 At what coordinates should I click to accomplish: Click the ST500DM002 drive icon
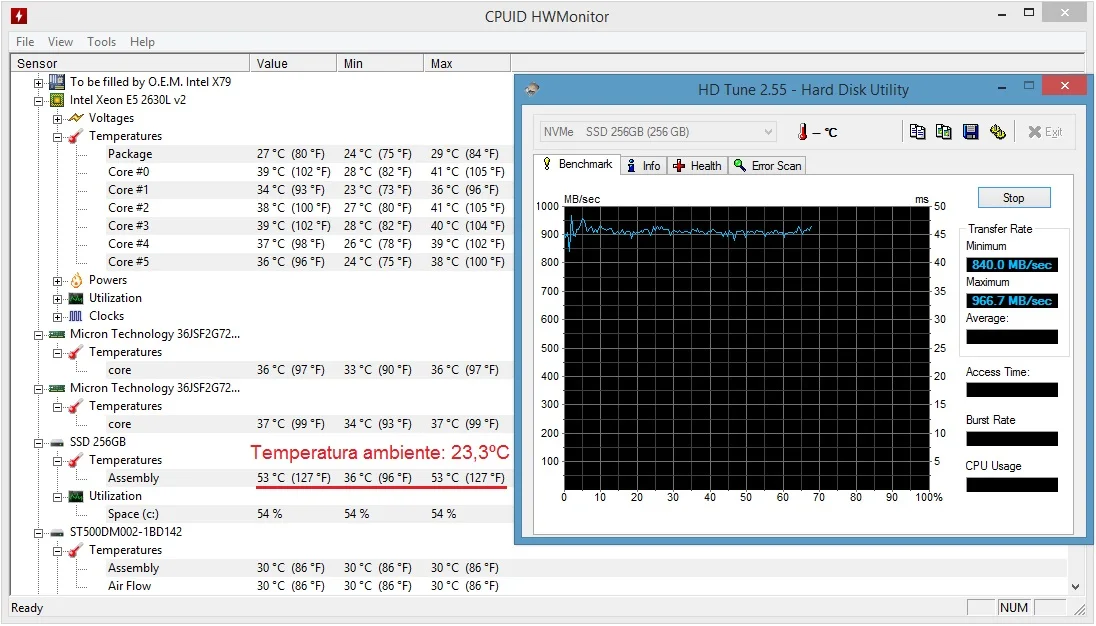pyautogui.click(x=57, y=532)
